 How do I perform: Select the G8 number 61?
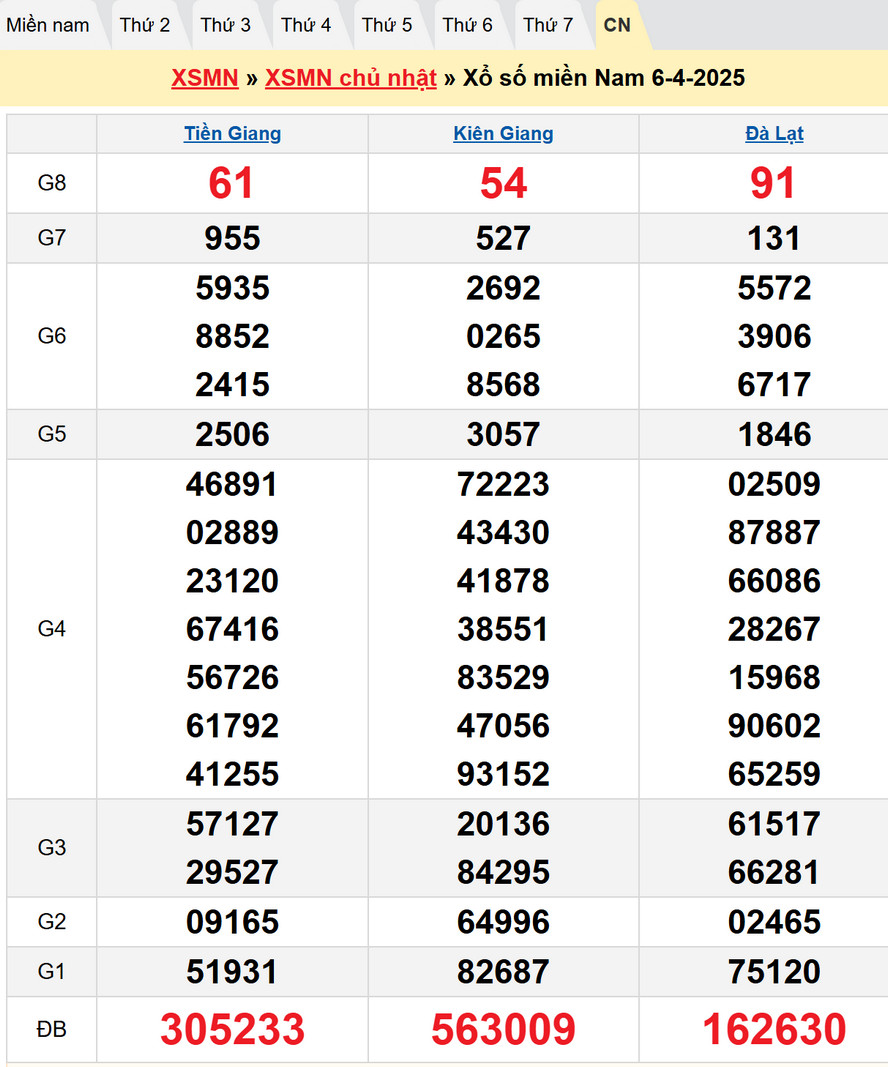pyautogui.click(x=232, y=183)
